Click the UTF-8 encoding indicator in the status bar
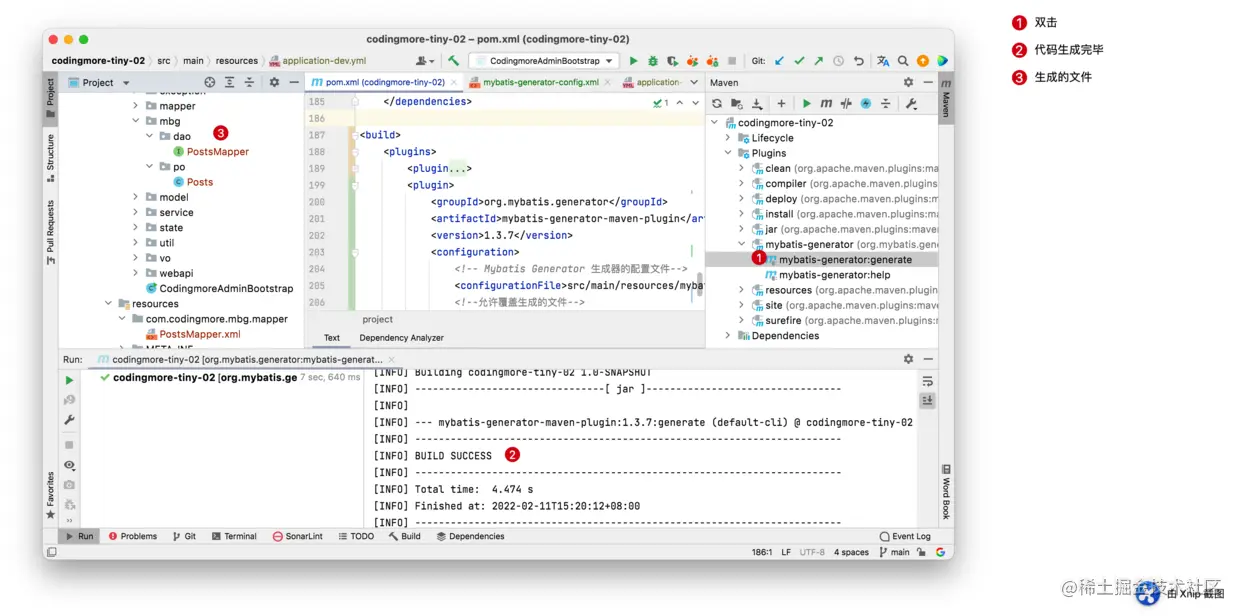The image size is (1240, 616). tap(812, 552)
